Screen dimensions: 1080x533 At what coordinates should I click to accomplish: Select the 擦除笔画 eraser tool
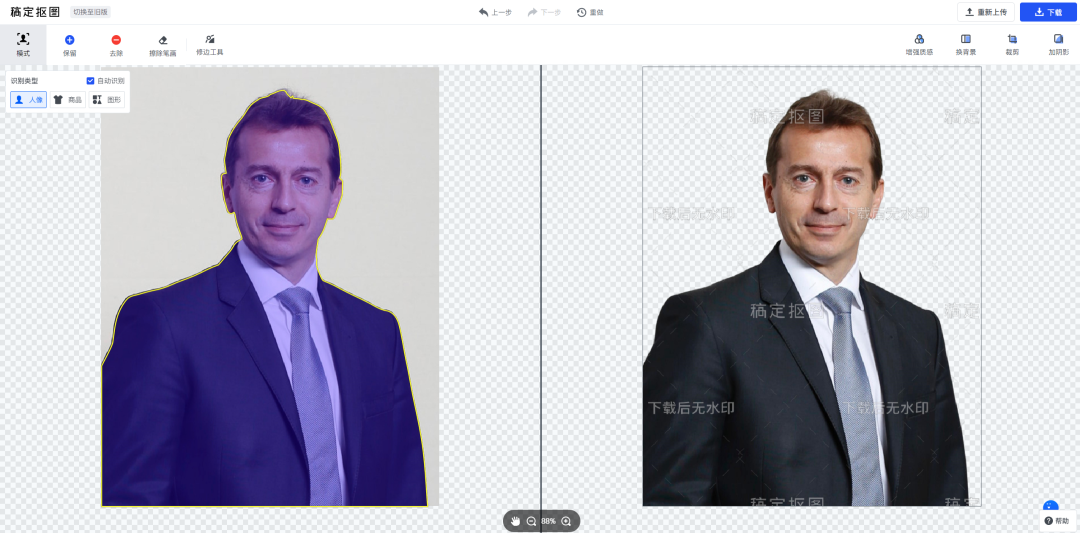[x=163, y=45]
